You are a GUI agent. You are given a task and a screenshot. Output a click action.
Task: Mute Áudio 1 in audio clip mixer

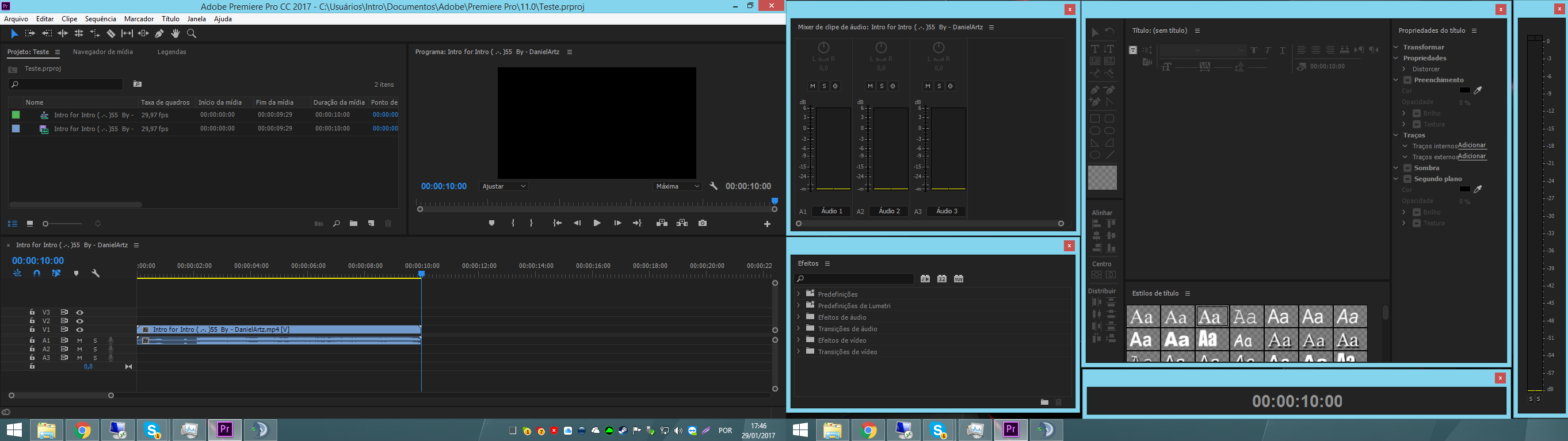tap(812, 86)
